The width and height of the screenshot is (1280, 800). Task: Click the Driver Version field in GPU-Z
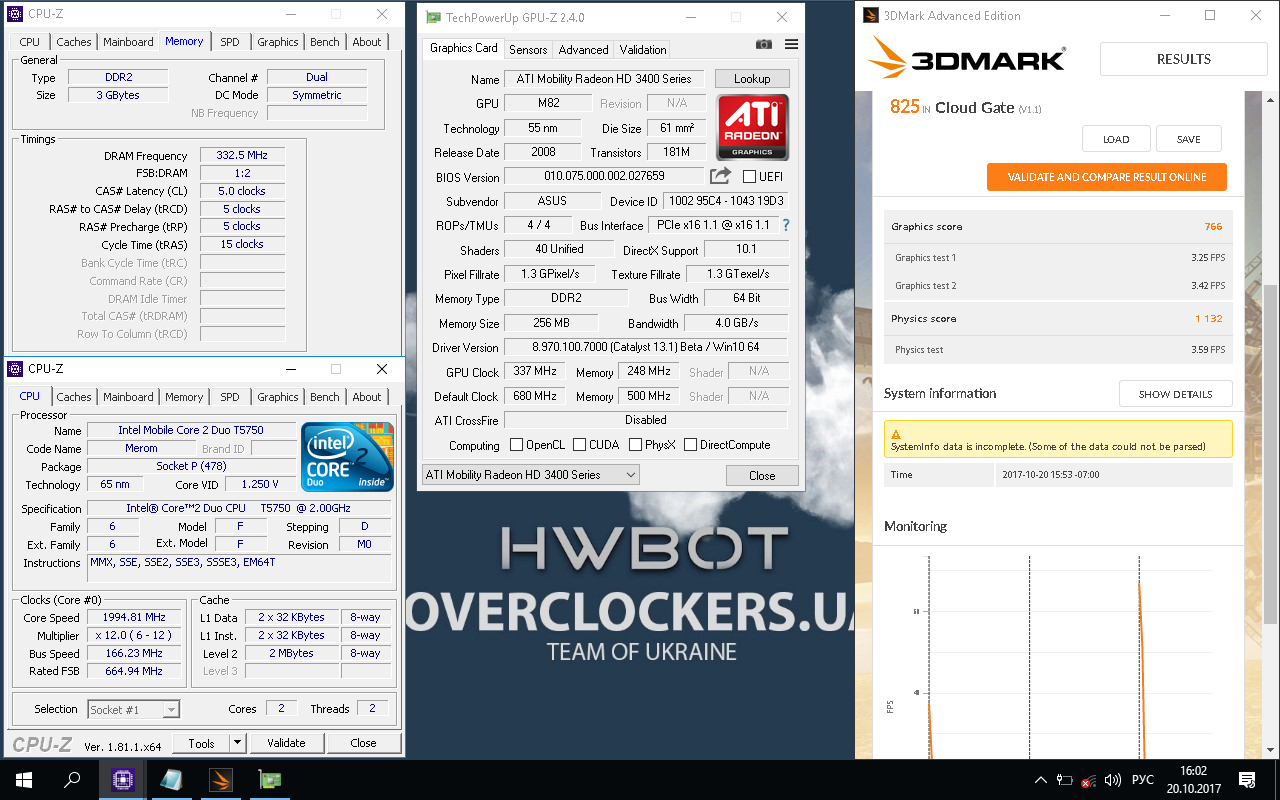click(646, 348)
